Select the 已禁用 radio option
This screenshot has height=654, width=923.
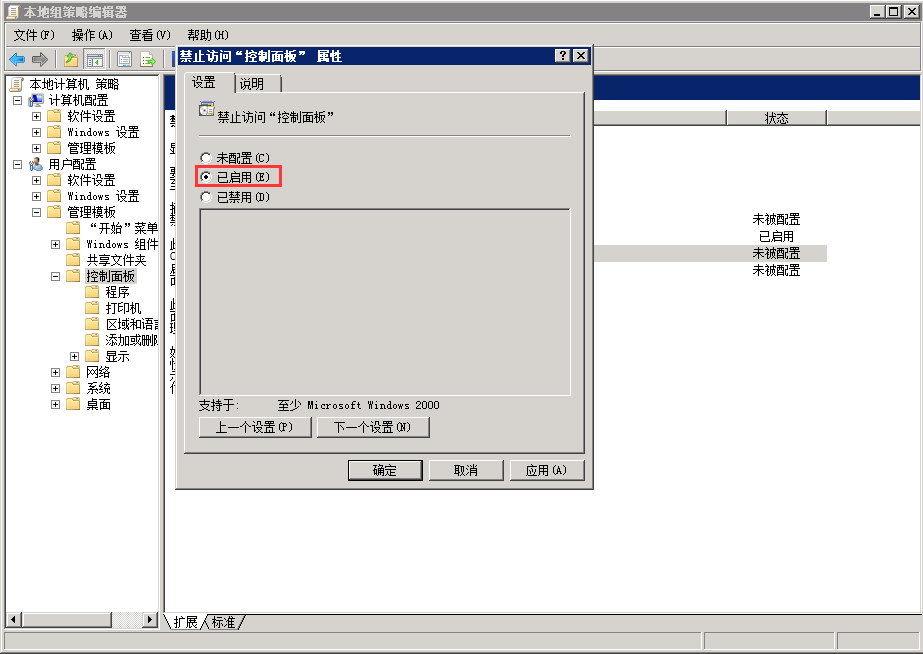tap(206, 197)
